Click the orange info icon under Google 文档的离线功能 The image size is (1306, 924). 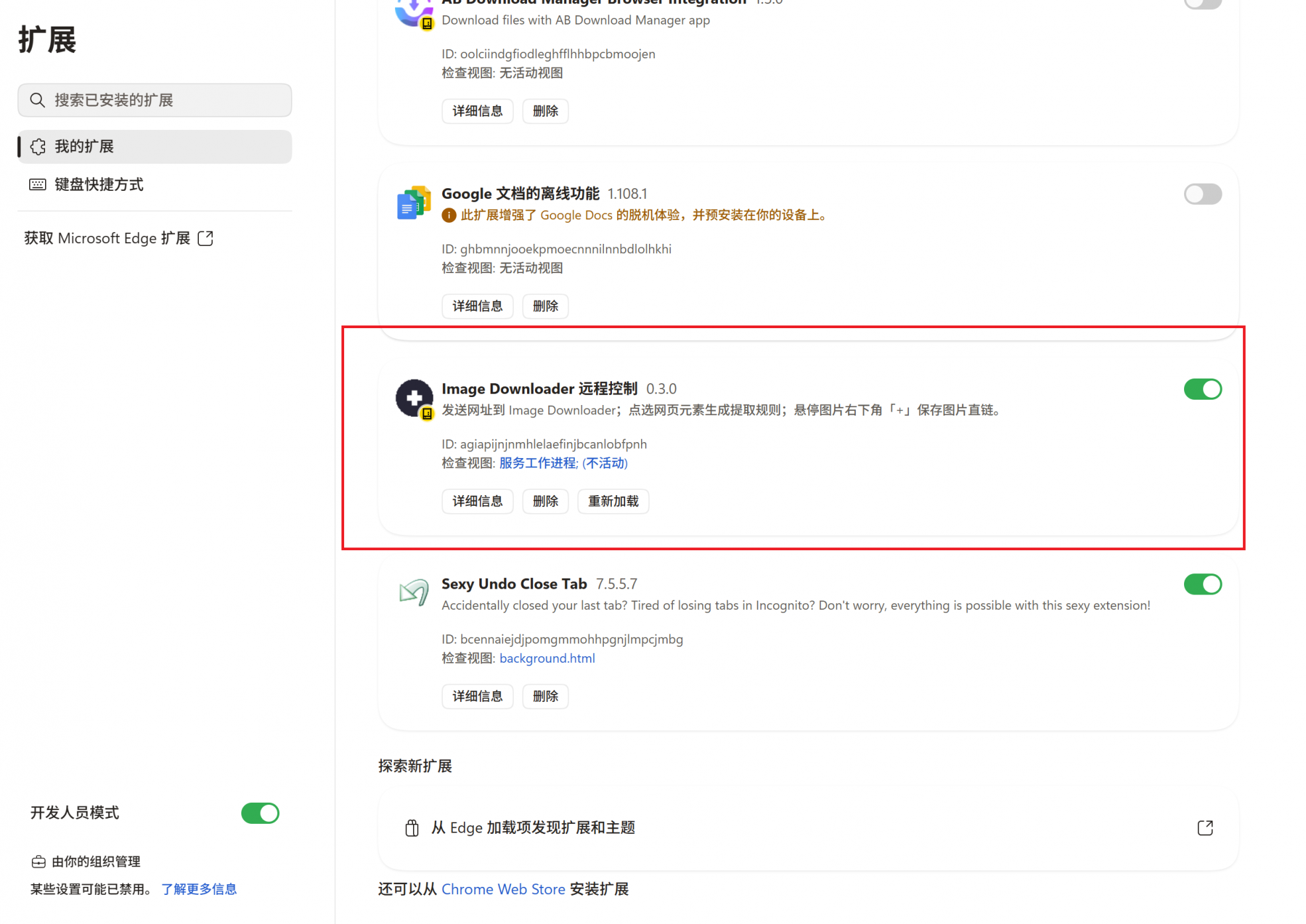tap(449, 215)
